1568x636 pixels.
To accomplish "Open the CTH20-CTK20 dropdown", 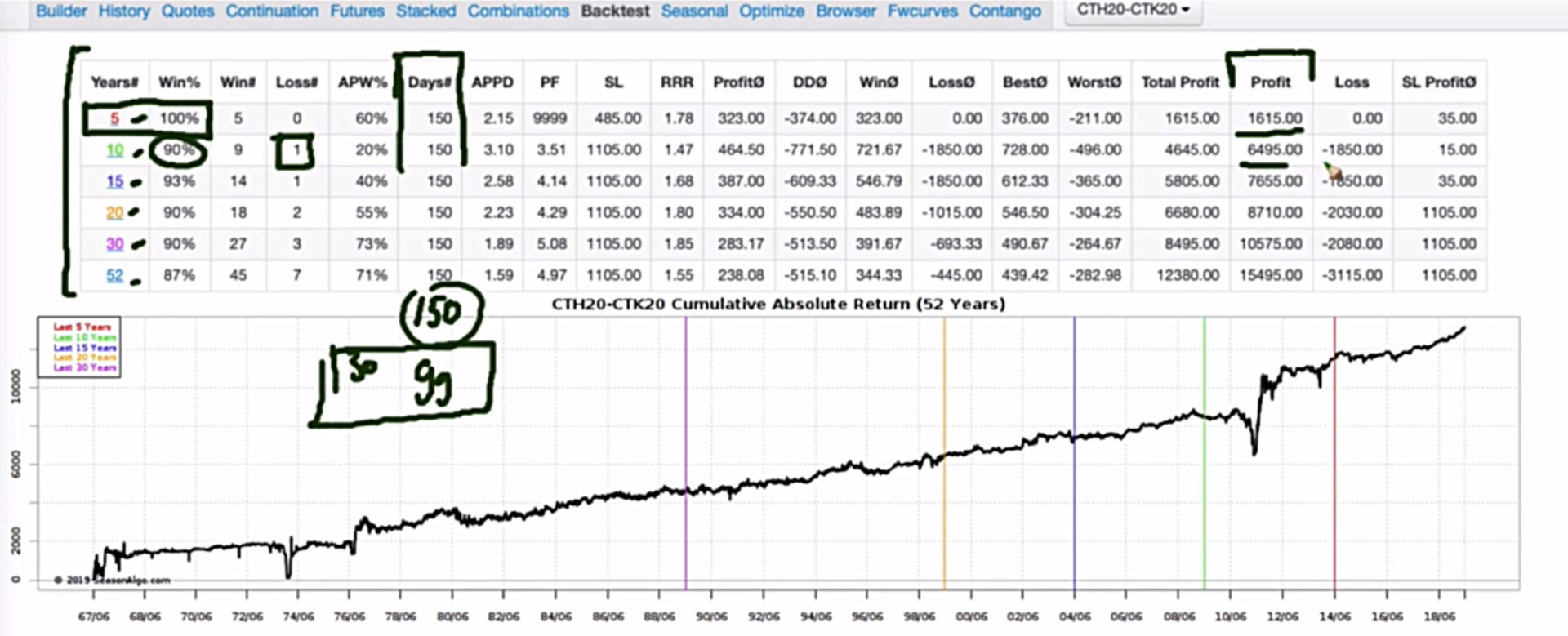I will tap(1132, 10).
